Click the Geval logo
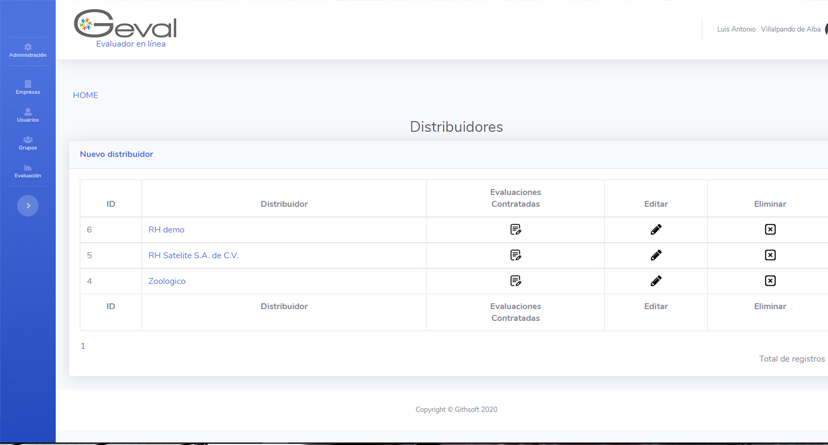 pyautogui.click(x=125, y=28)
